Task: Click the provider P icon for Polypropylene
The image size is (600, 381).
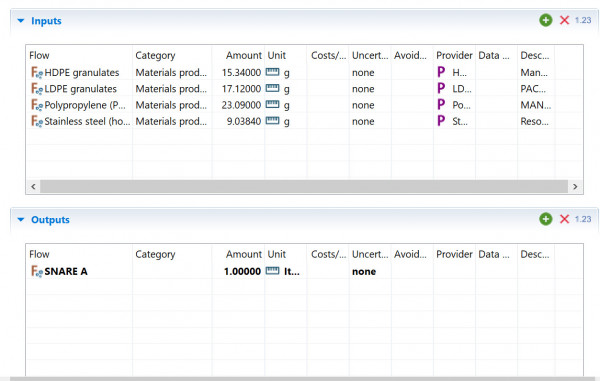Action: point(441,104)
